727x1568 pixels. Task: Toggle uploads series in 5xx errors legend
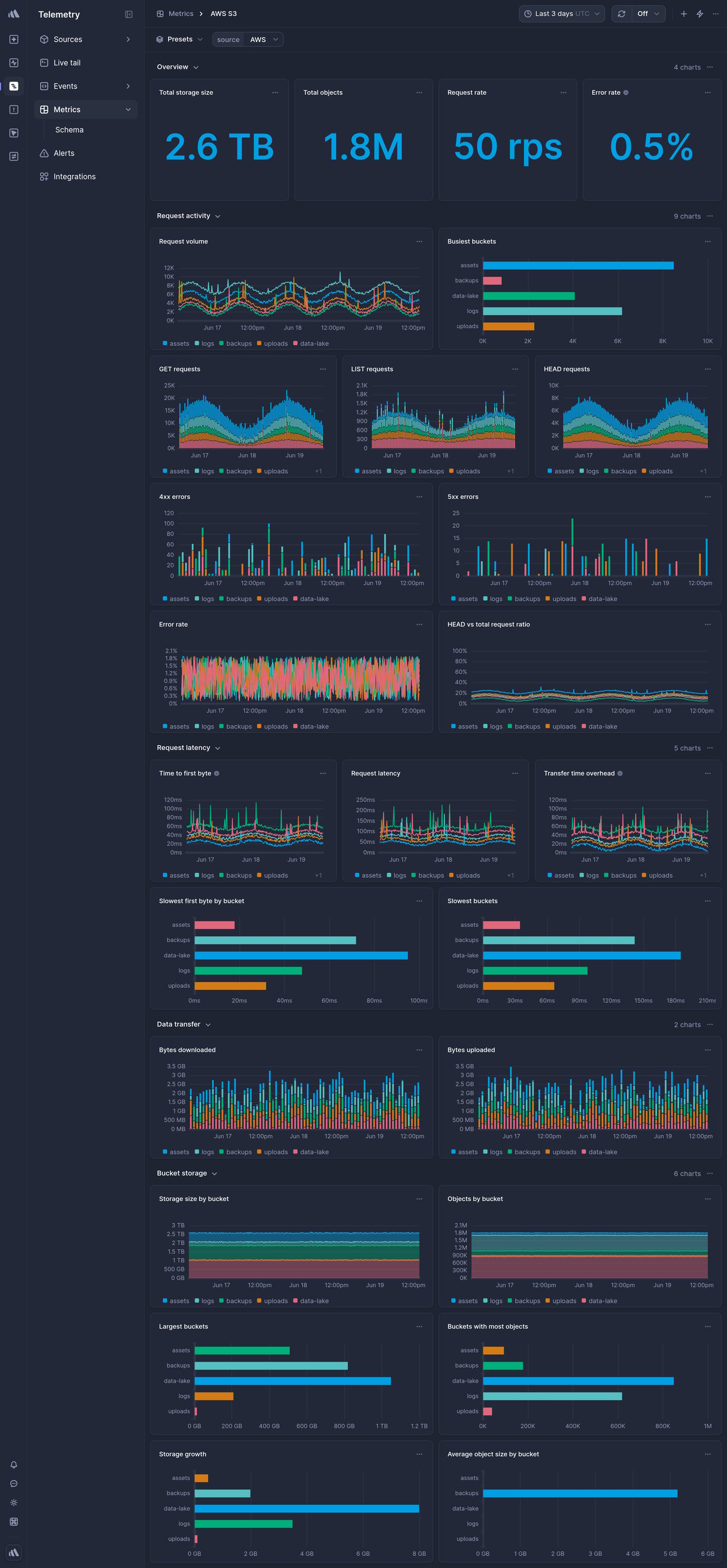click(x=561, y=598)
